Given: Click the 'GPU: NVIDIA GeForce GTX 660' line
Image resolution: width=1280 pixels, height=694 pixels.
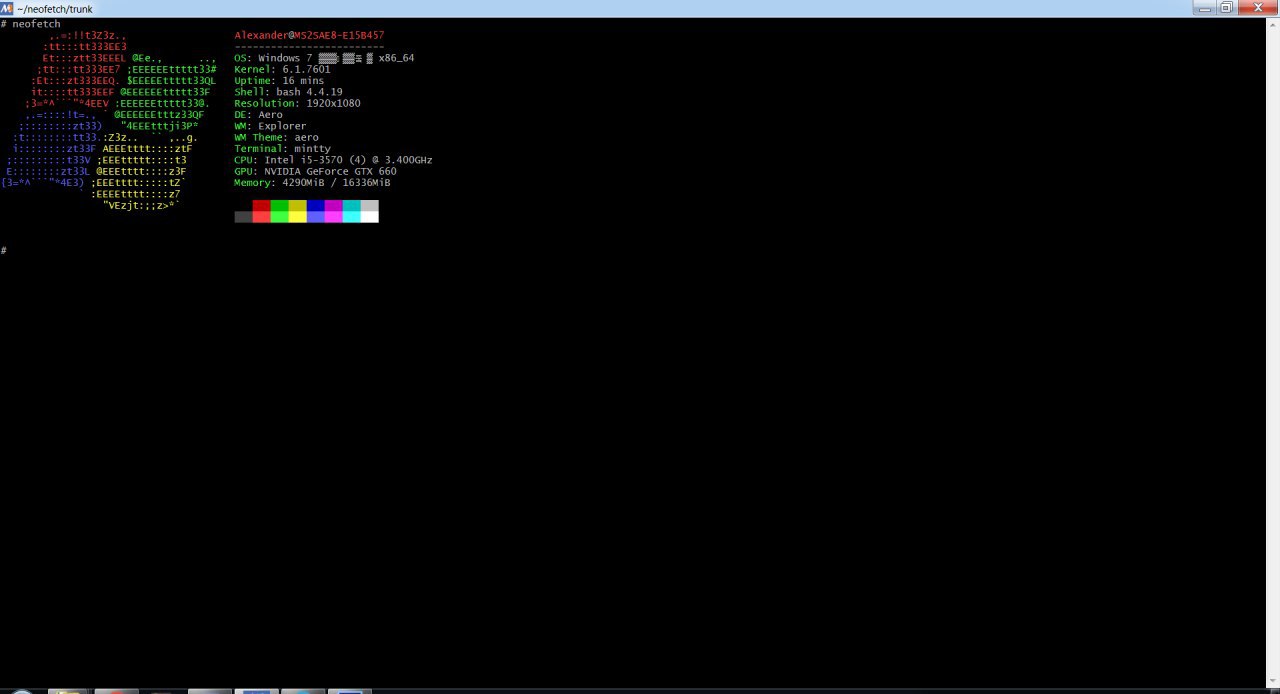Looking at the screenshot, I should click(316, 171).
